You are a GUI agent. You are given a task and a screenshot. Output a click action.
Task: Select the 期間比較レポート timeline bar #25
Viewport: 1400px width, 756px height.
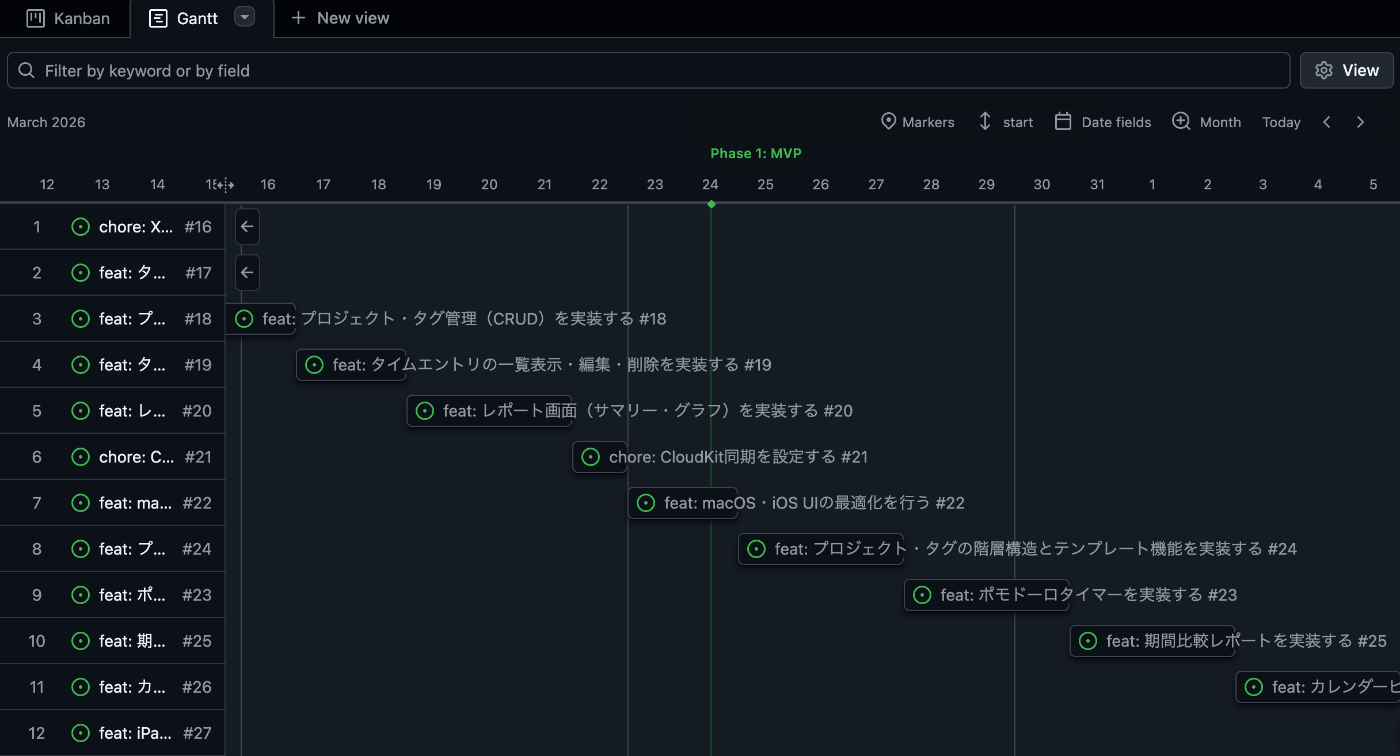(x=1152, y=641)
